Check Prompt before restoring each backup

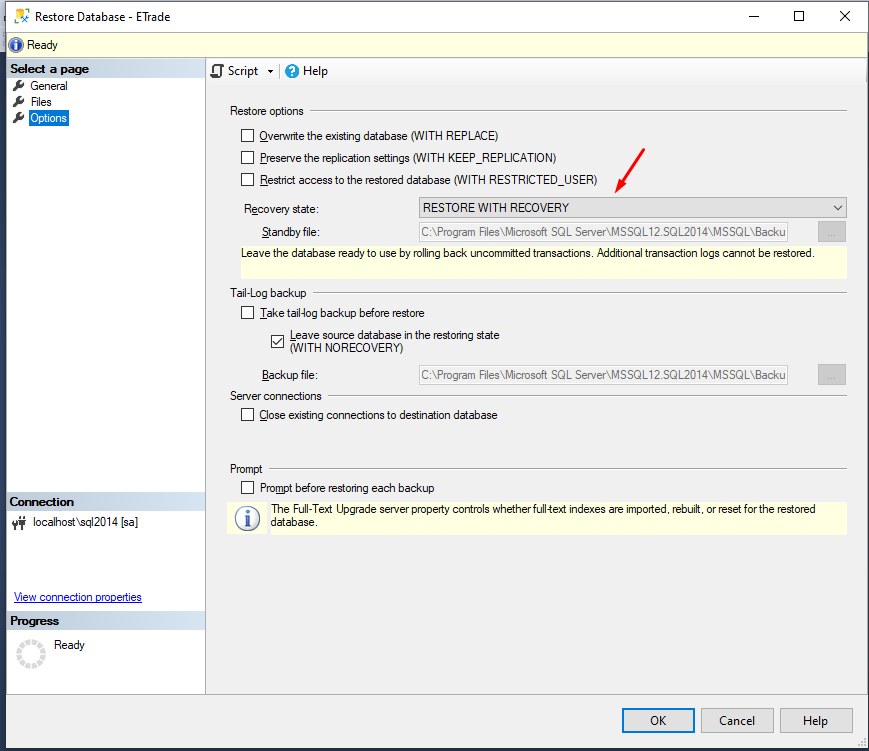(x=247, y=488)
